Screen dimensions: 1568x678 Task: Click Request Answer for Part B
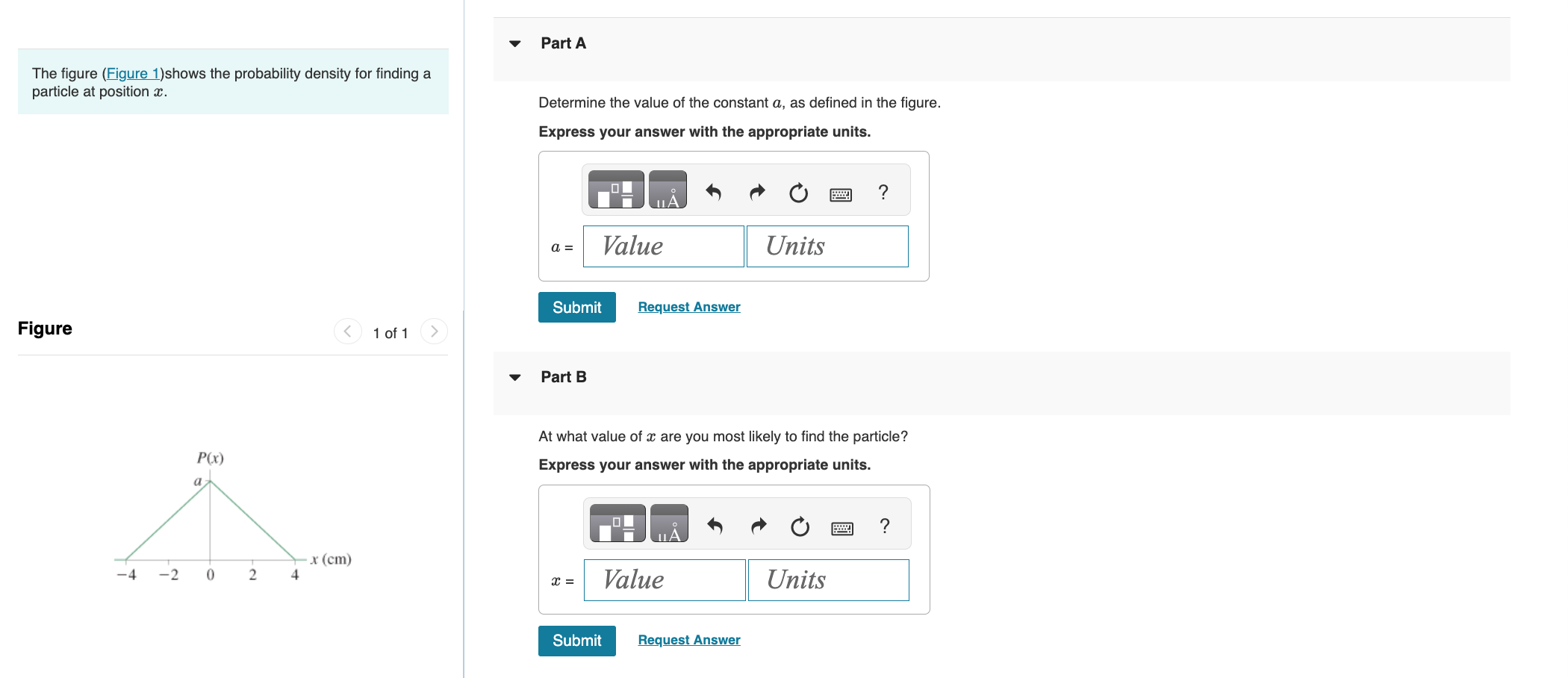(688, 639)
